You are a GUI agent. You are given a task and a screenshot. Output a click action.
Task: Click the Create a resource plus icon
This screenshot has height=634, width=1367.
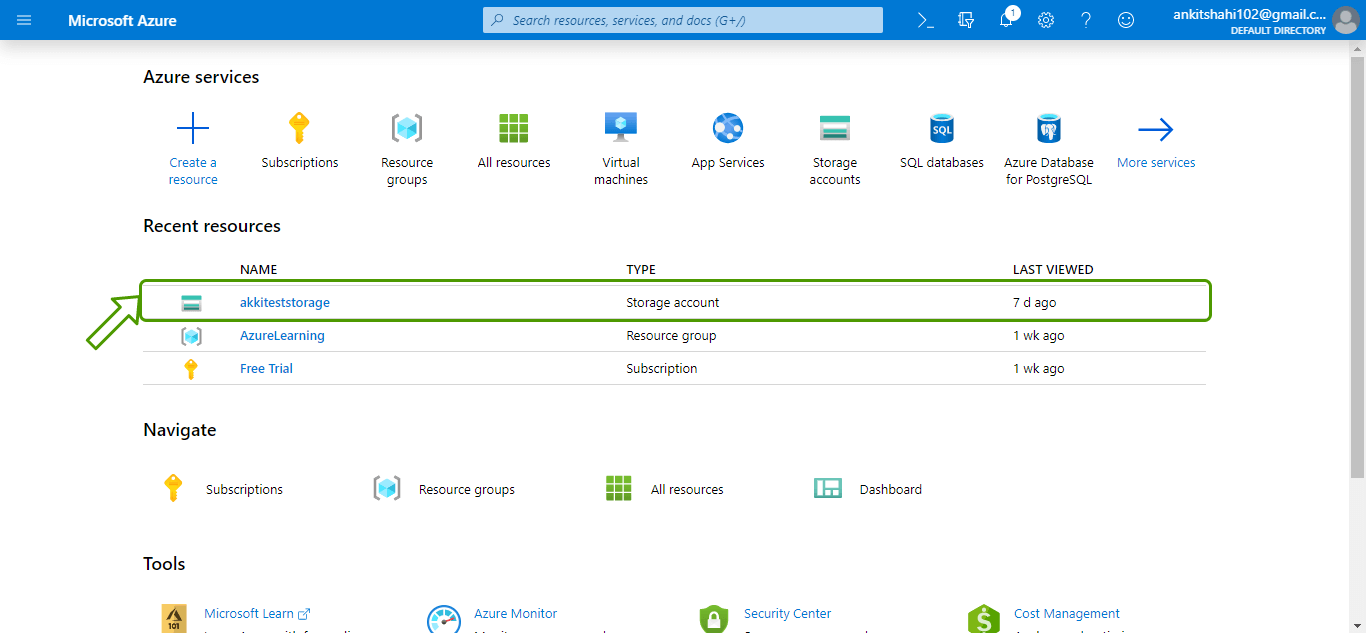[193, 129]
